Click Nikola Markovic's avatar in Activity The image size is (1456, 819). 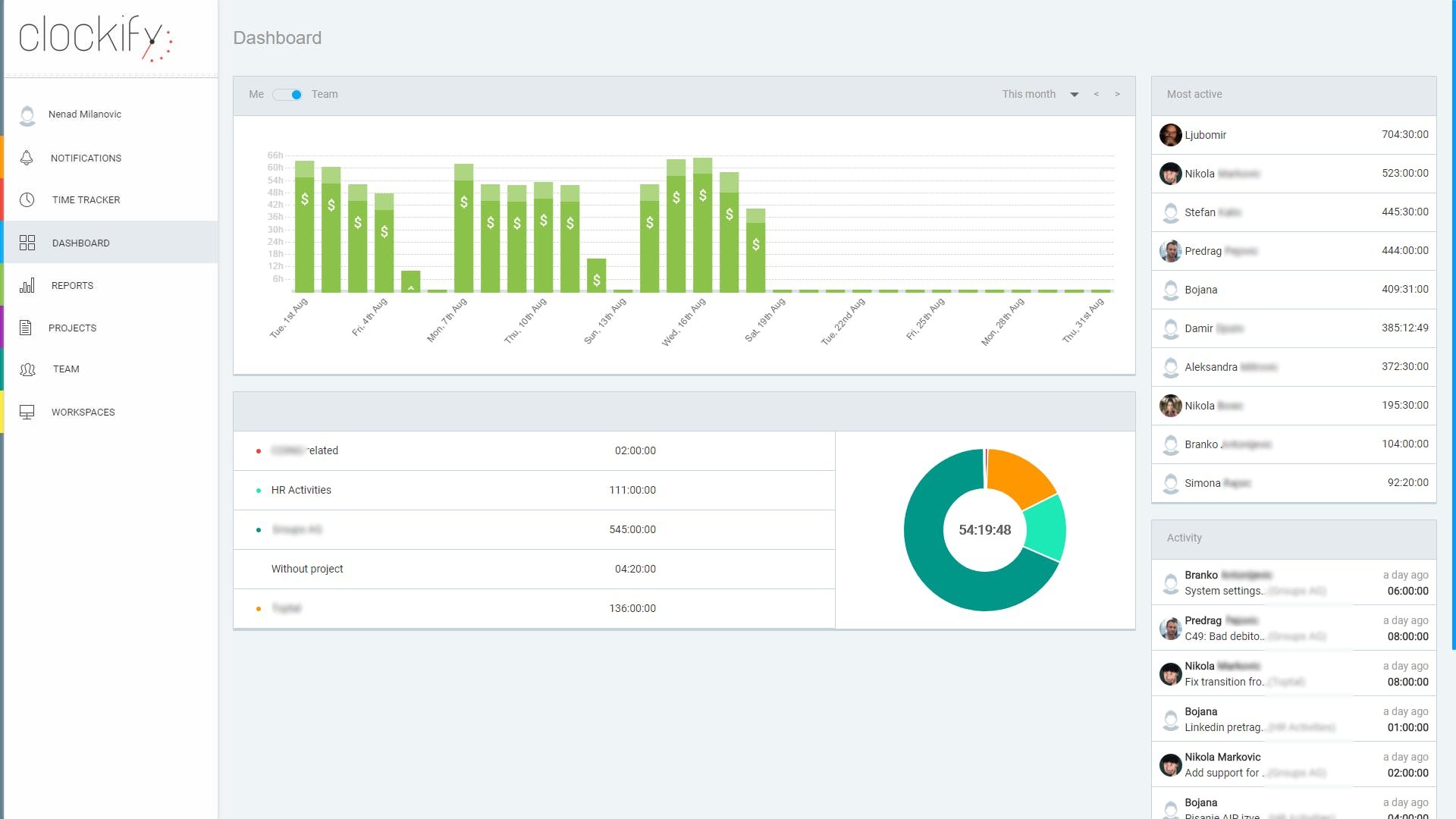pyautogui.click(x=1170, y=764)
